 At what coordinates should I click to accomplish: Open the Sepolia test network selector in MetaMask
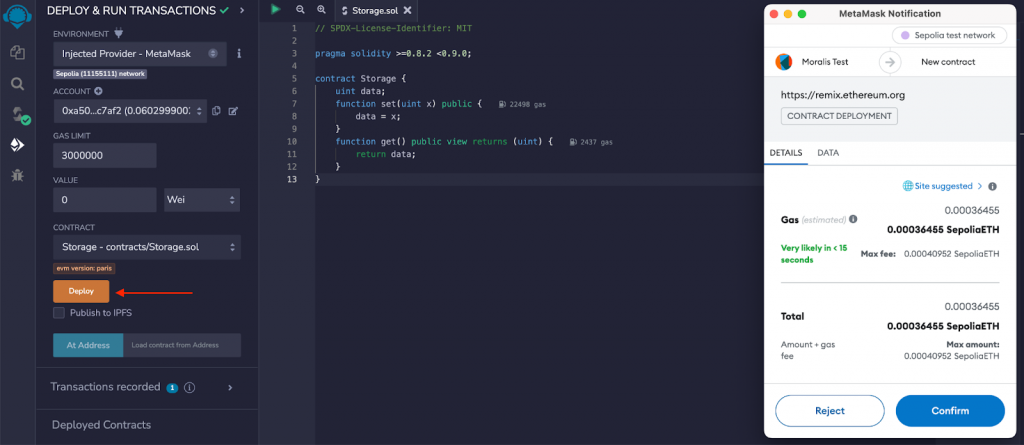coord(948,35)
